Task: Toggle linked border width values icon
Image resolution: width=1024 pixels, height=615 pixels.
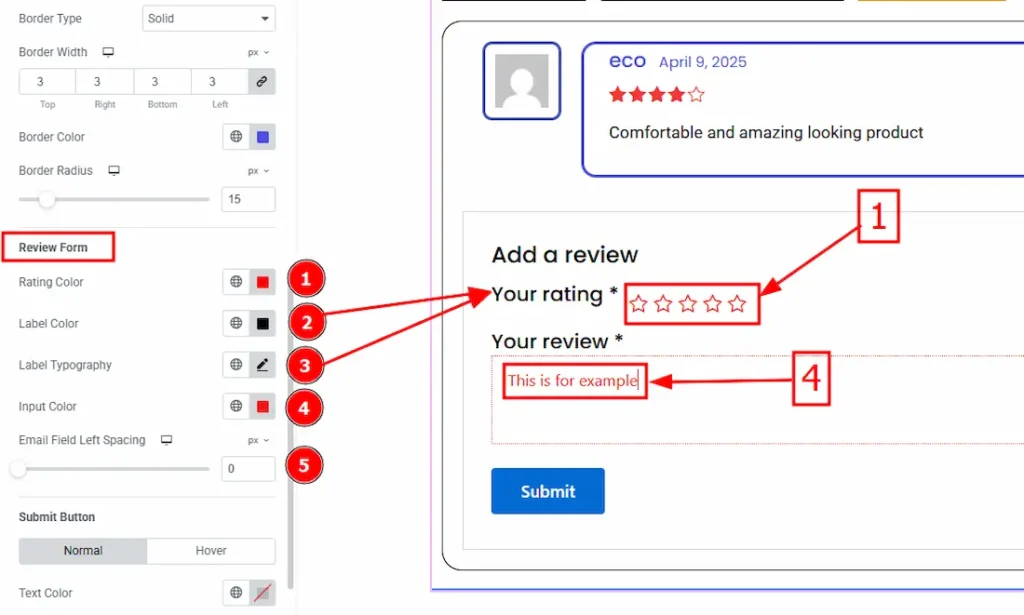Action: point(262,82)
